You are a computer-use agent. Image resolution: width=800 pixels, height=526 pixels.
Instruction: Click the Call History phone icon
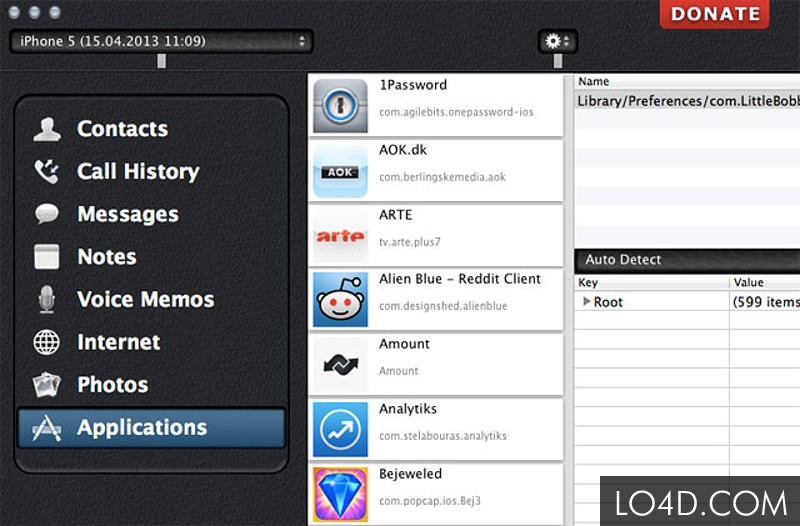pyautogui.click(x=47, y=171)
